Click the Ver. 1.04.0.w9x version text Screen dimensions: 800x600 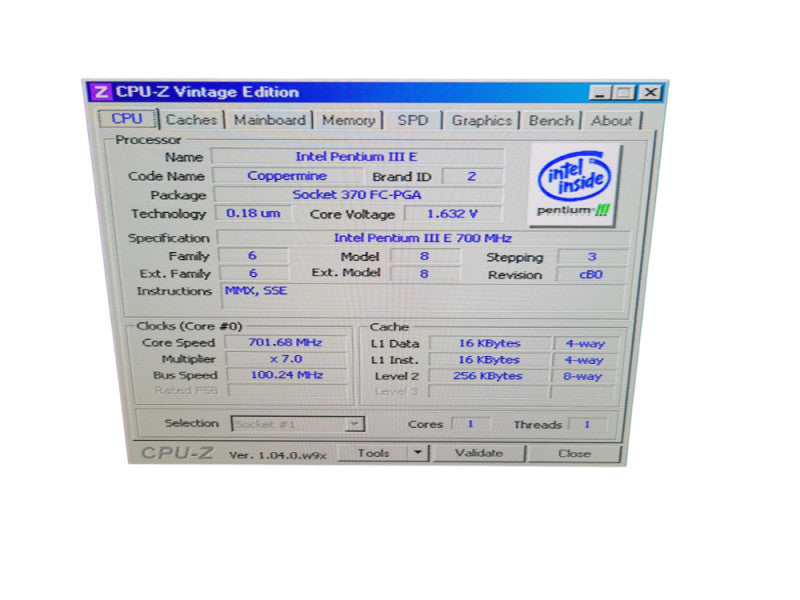point(278,455)
